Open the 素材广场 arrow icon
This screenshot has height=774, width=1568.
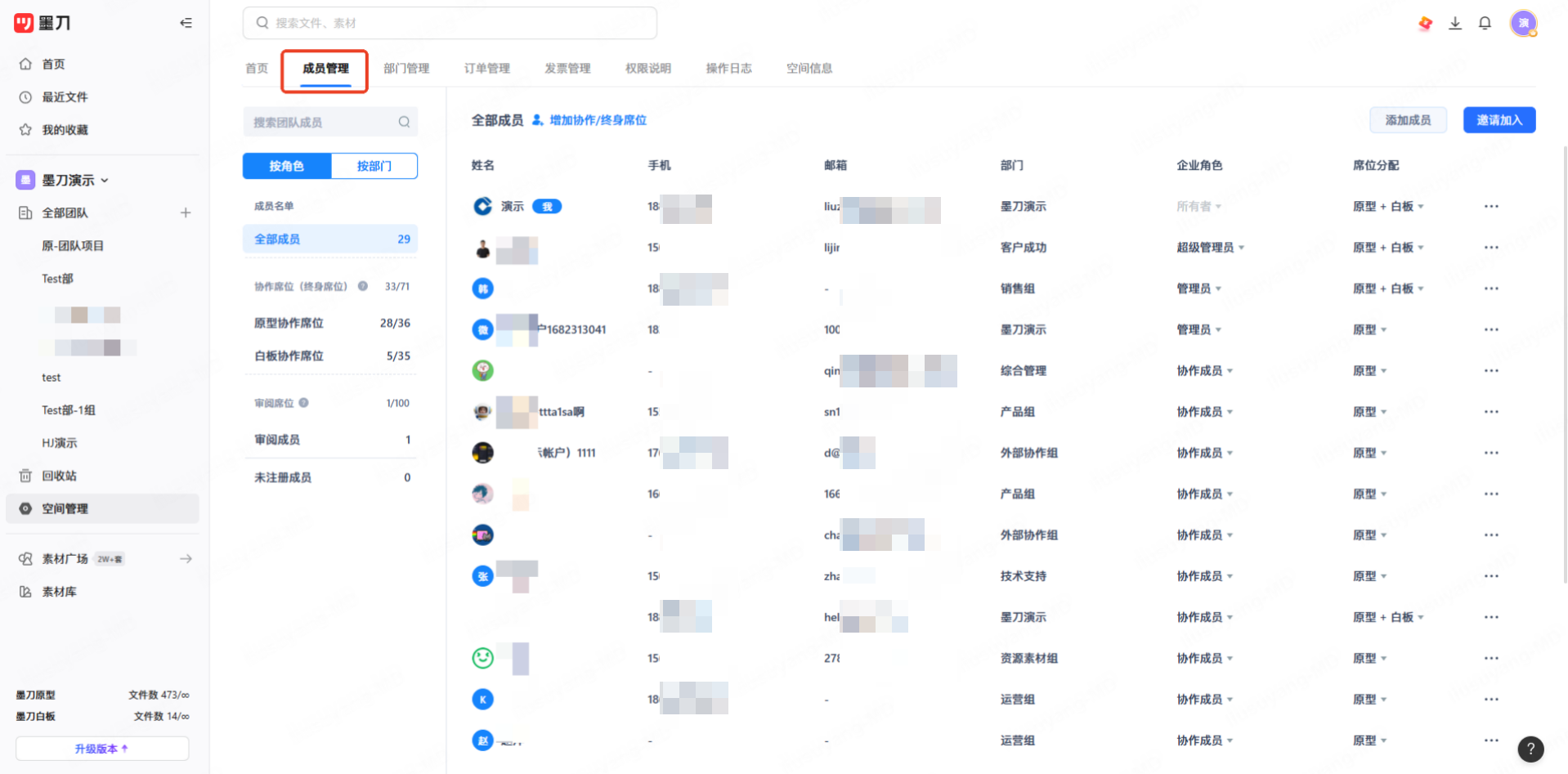point(186,559)
